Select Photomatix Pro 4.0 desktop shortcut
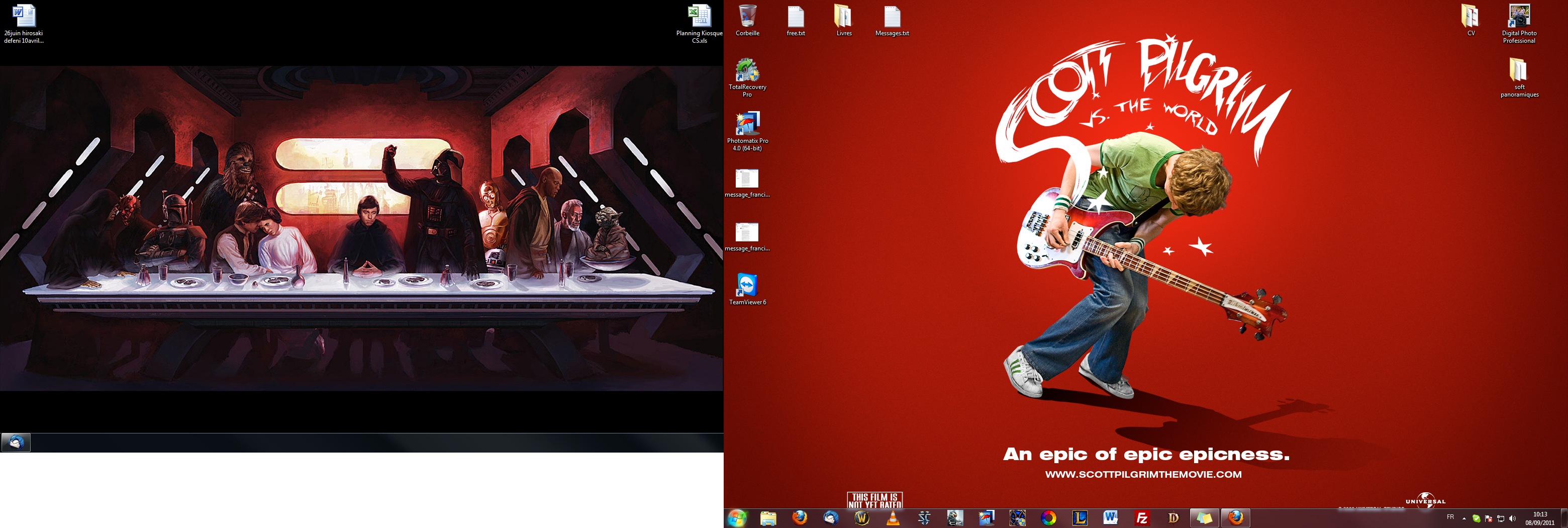The height and width of the screenshot is (528, 1568). [747, 132]
